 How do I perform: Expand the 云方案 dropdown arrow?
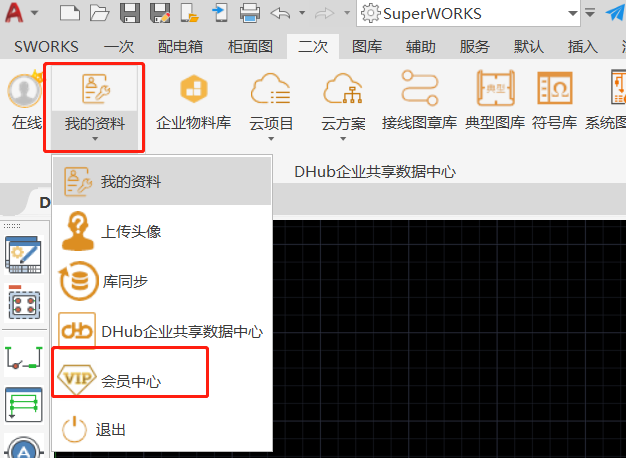pyautogui.click(x=343, y=139)
